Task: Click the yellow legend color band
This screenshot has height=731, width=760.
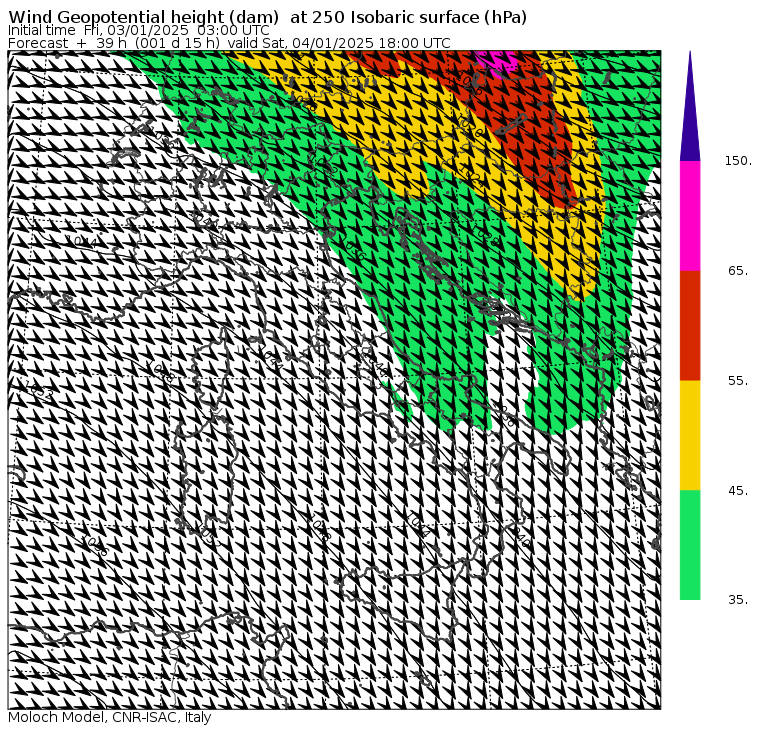Action: [690, 435]
